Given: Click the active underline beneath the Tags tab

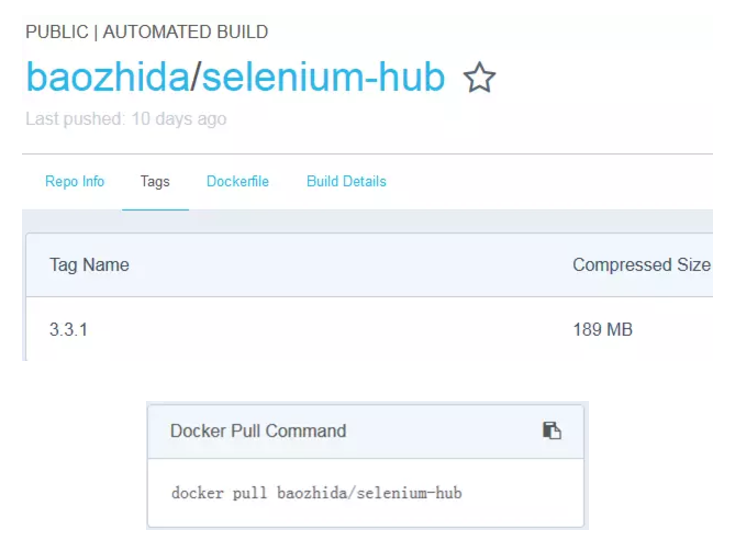Looking at the screenshot, I should pyautogui.click(x=155, y=210).
